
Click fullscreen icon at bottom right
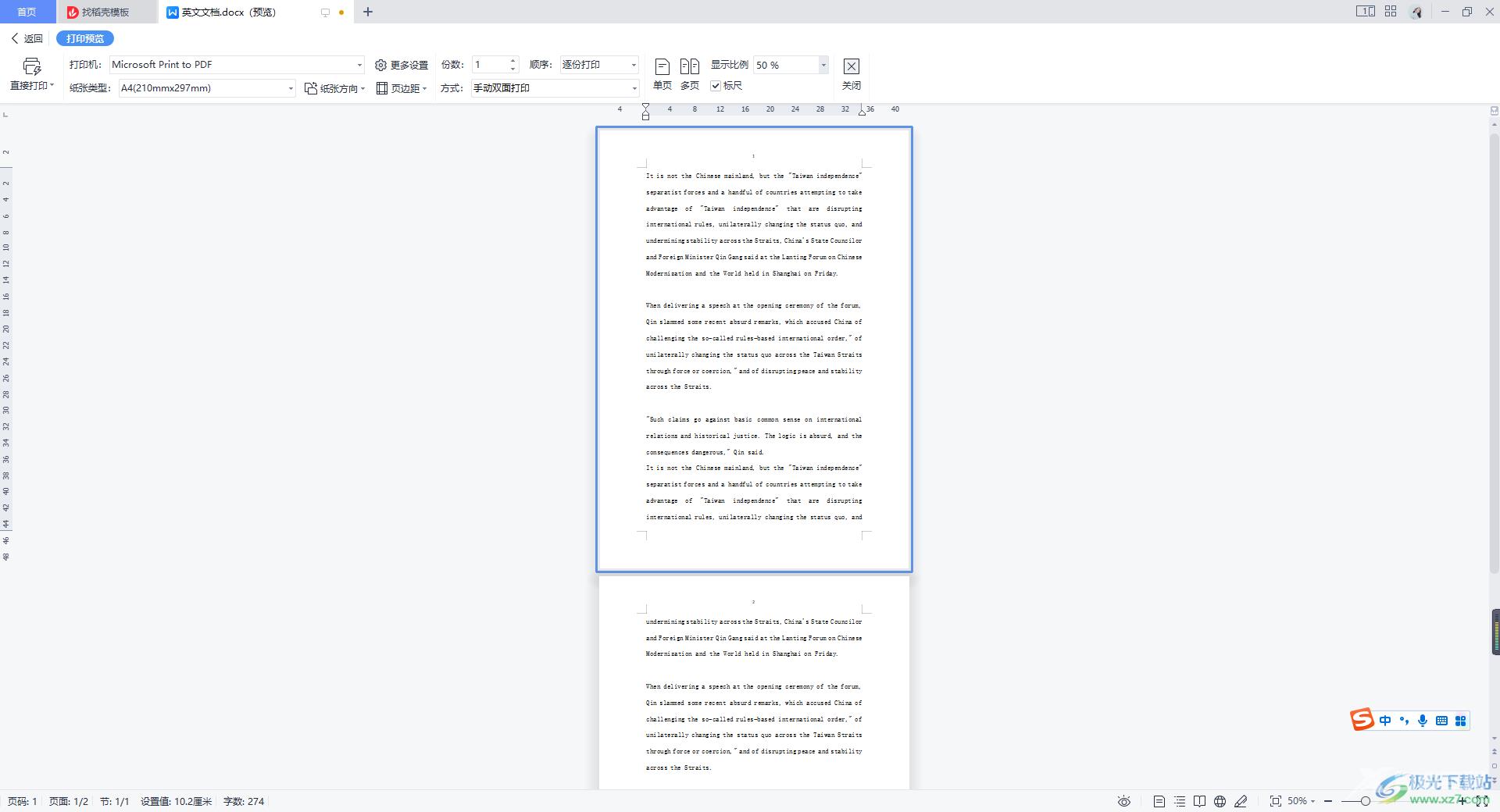(x=1481, y=801)
